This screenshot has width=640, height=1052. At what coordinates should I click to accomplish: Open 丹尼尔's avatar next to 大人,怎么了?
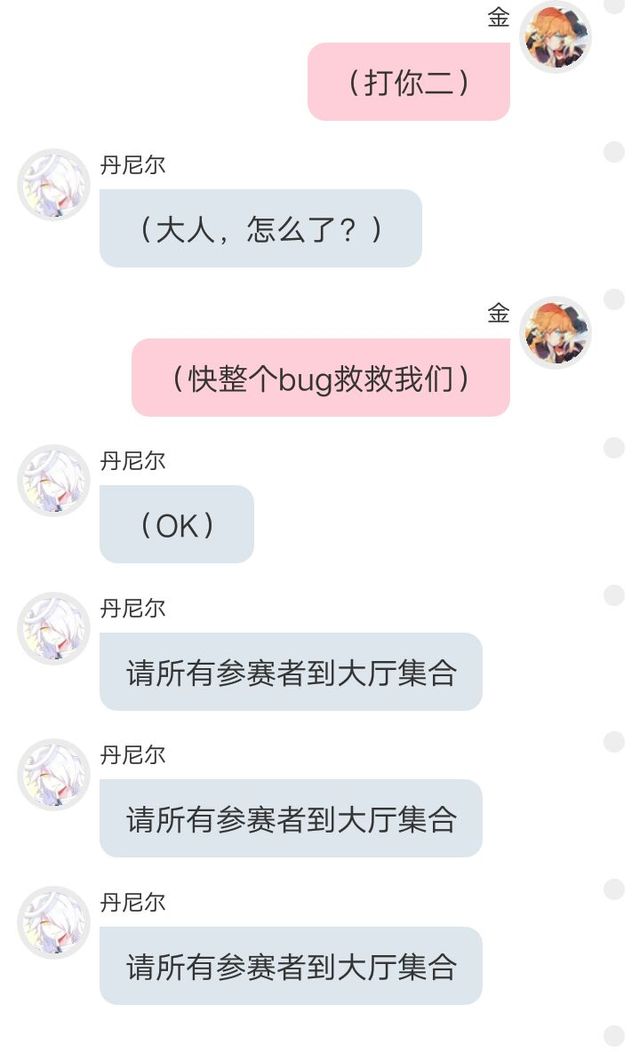pos(53,185)
